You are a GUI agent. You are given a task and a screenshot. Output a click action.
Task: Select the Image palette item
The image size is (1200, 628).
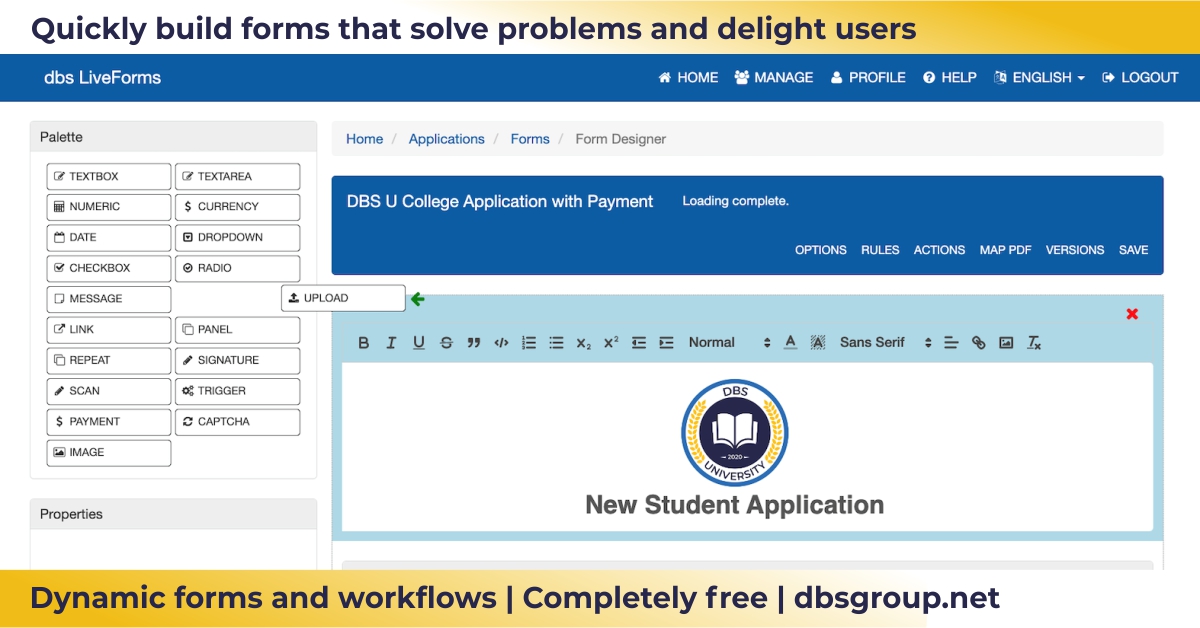coord(109,453)
